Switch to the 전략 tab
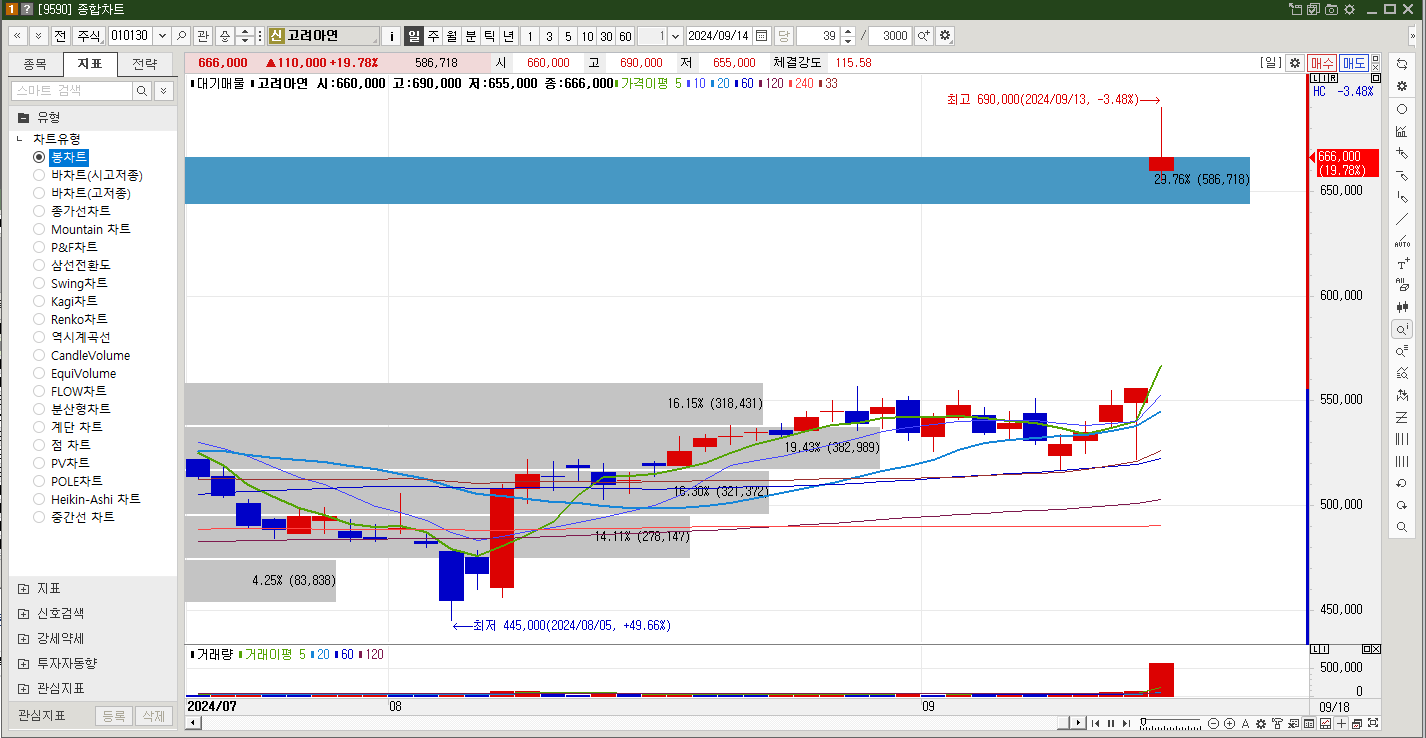Image resolution: width=1426 pixels, height=738 pixels. [145, 64]
